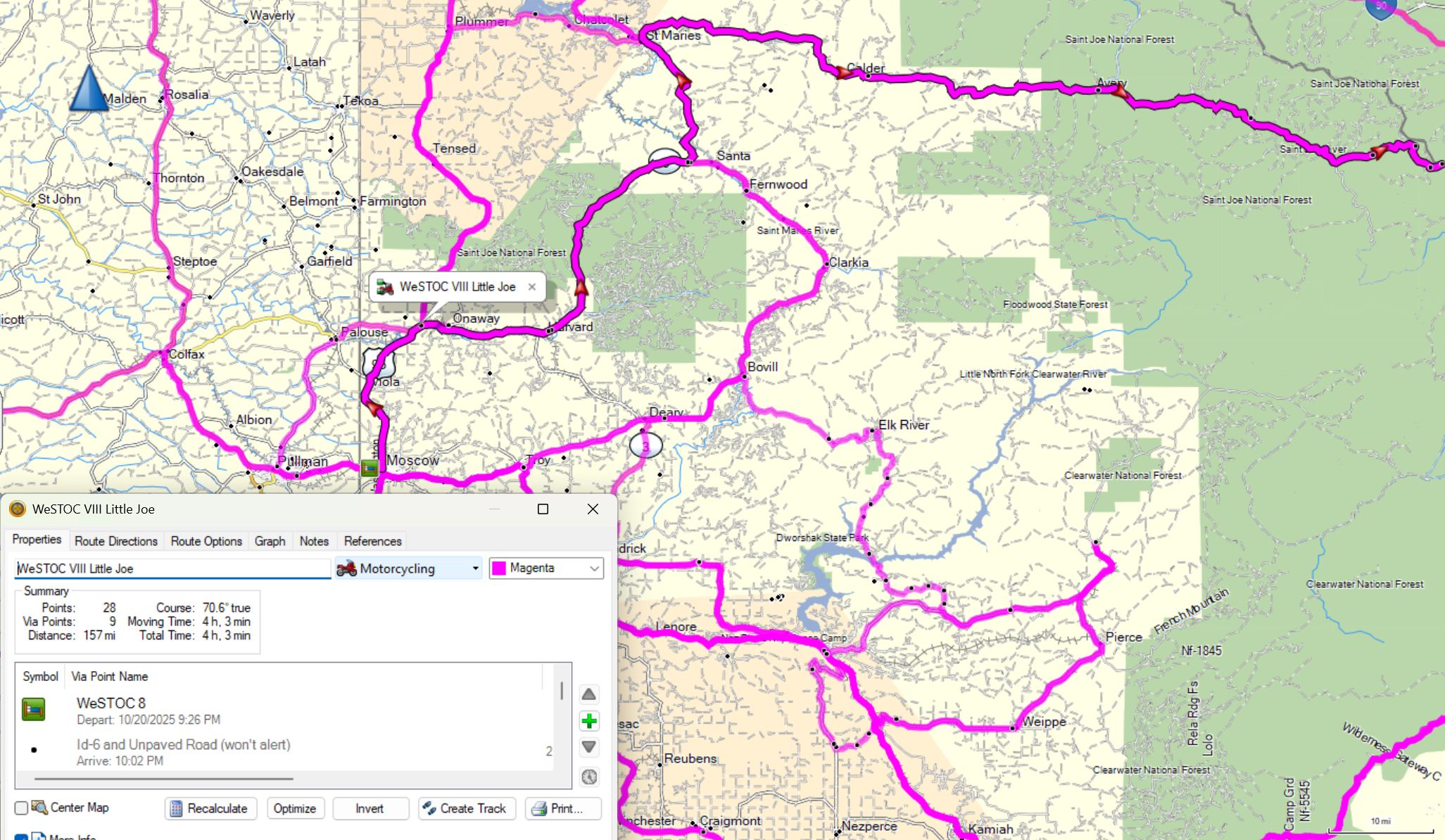The image size is (1445, 840).
Task: Open the Route Options tab
Action: pyautogui.click(x=206, y=541)
